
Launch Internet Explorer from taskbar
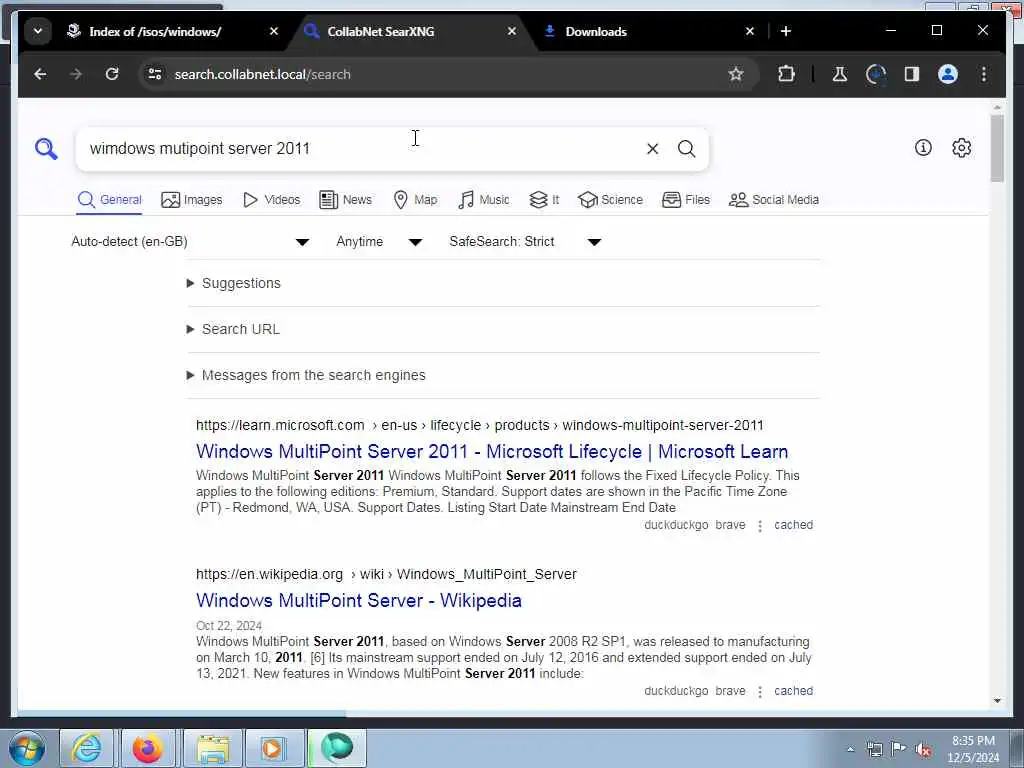click(x=87, y=748)
